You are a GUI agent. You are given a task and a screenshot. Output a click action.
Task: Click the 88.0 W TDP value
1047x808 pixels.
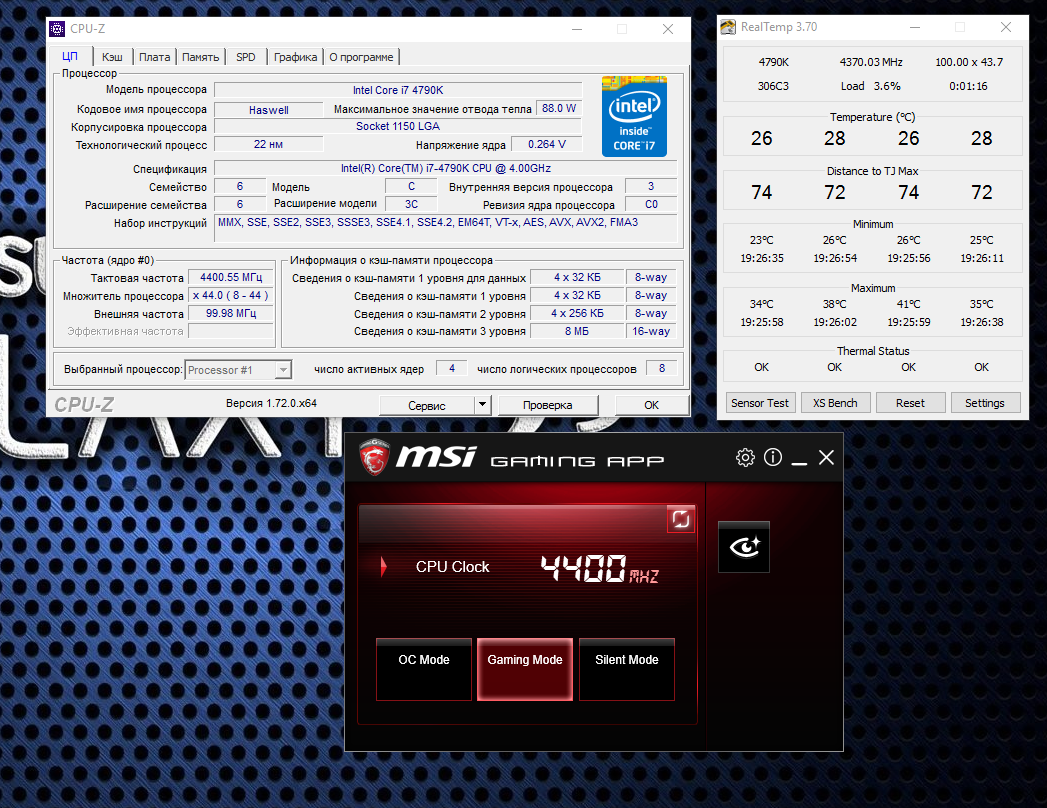[x=559, y=108]
